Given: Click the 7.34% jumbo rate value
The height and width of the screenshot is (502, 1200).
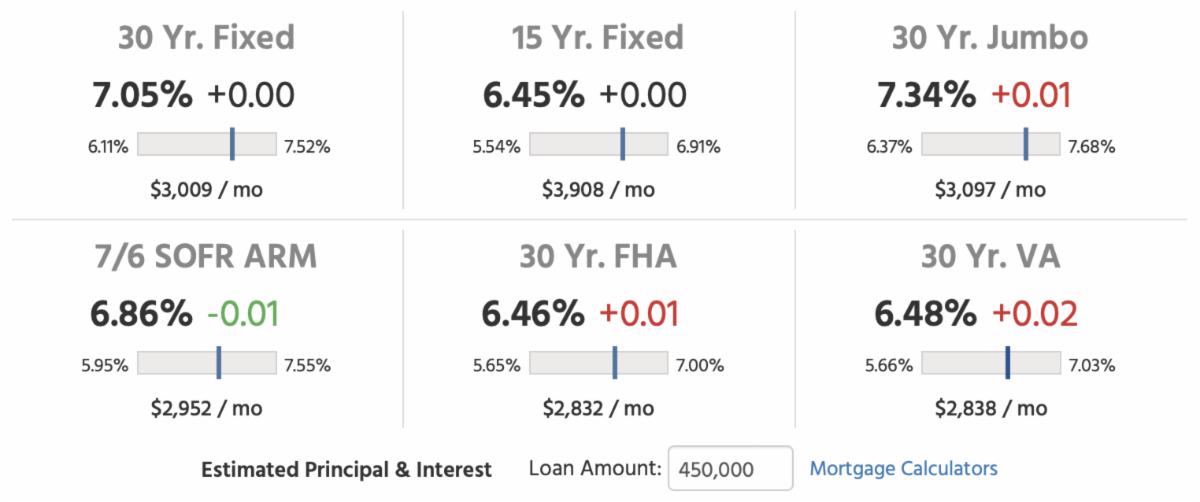Looking at the screenshot, I should pyautogui.click(x=925, y=96).
